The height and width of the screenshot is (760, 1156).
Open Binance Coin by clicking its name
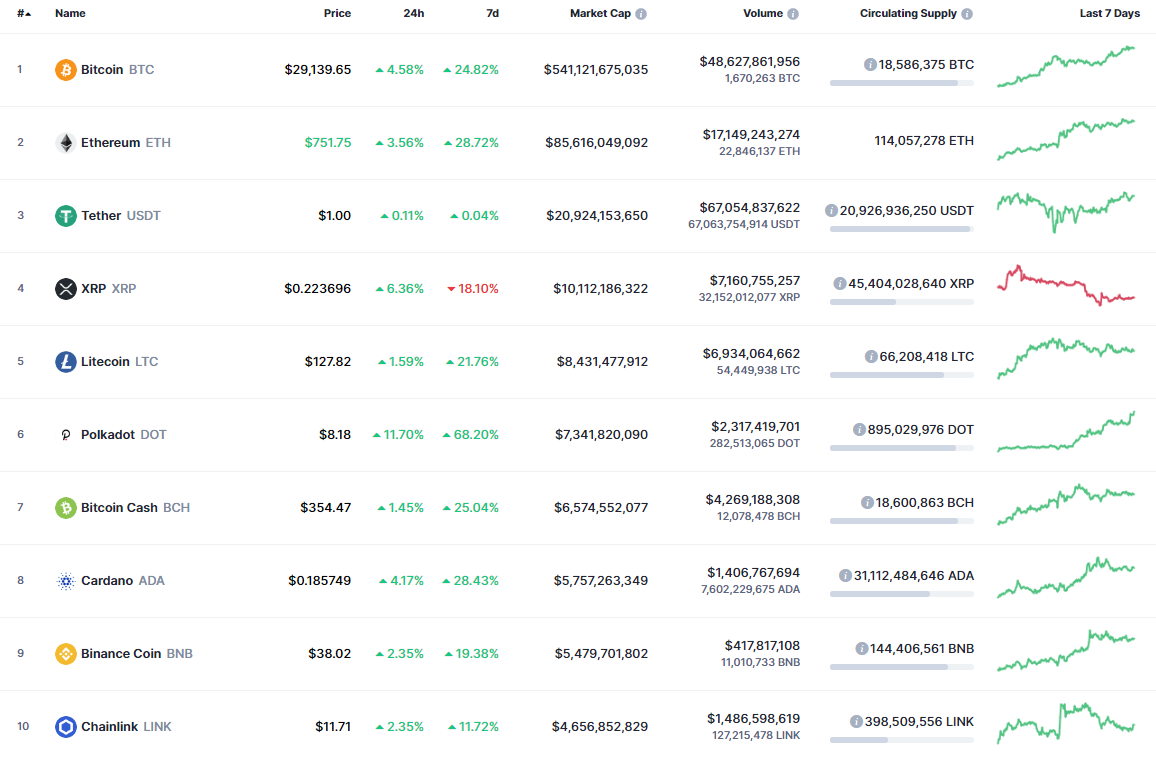point(121,653)
